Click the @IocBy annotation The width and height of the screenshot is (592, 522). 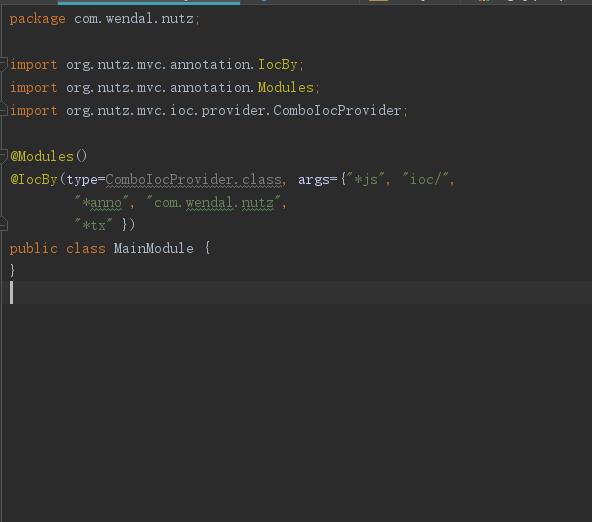(34, 179)
